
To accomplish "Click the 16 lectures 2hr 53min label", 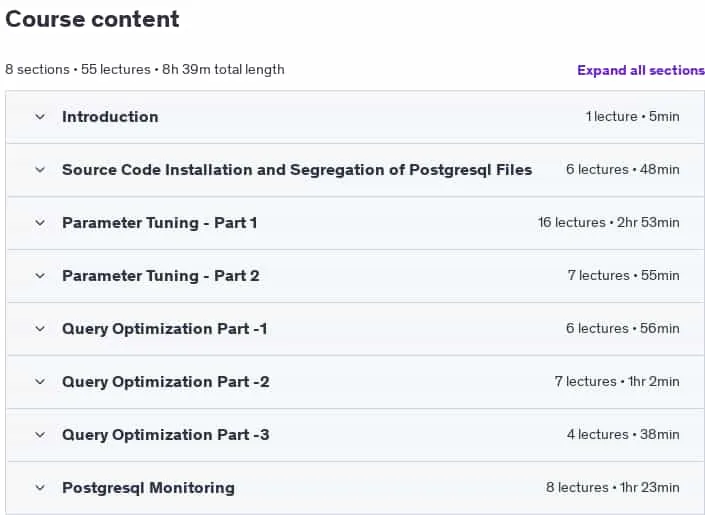I will pos(608,223).
